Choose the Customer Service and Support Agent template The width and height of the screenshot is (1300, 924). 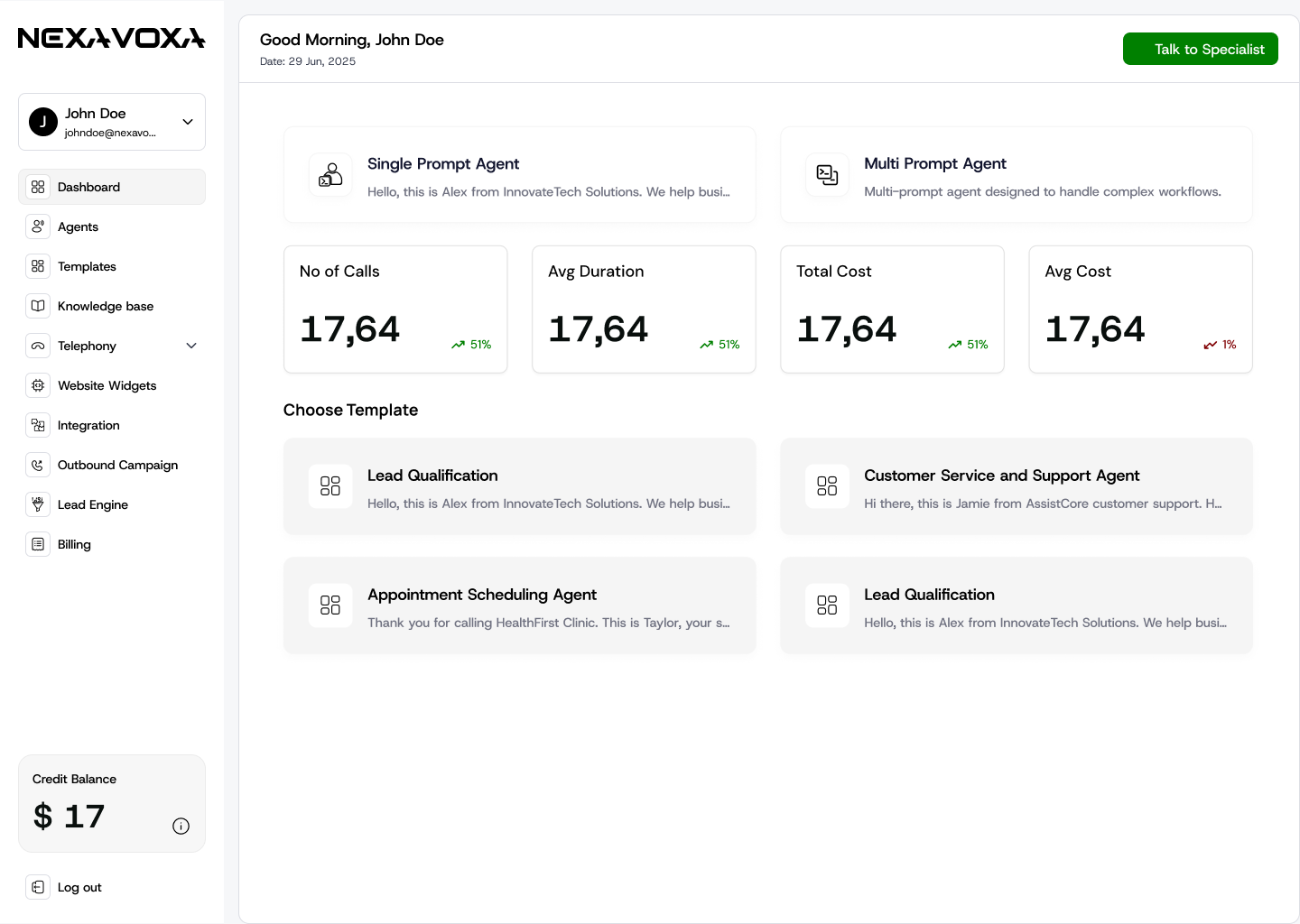click(1016, 487)
